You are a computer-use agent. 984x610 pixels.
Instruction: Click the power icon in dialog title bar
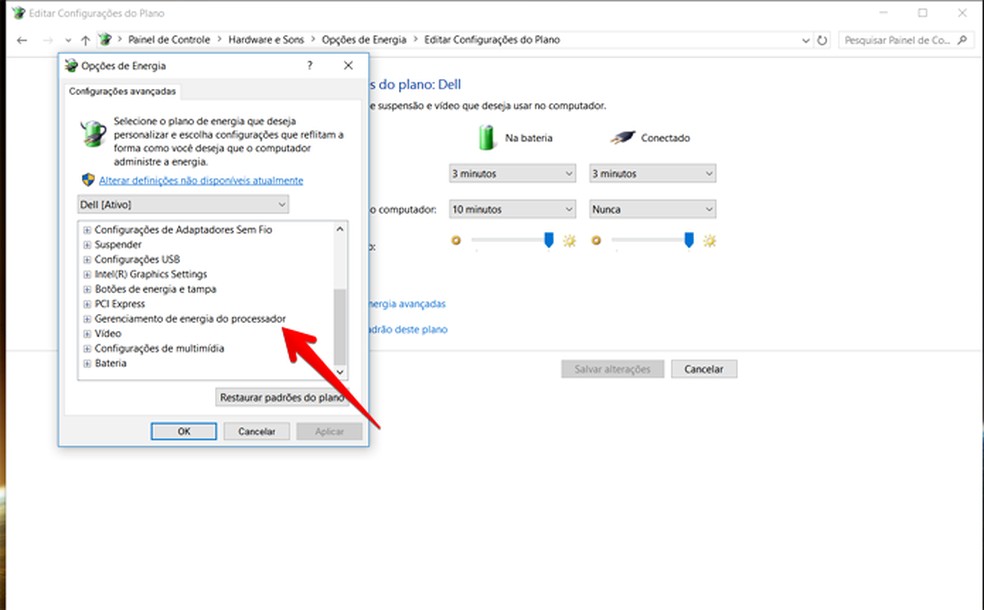coord(72,65)
